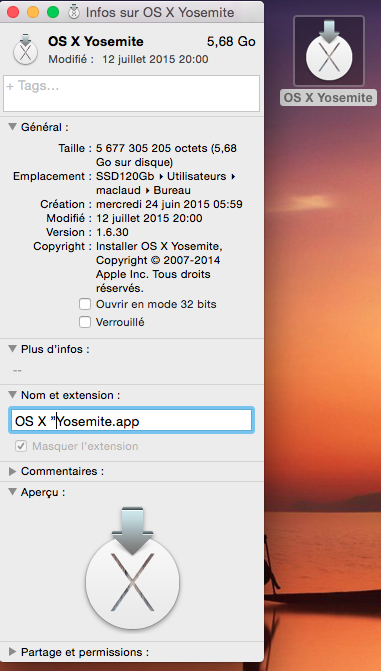Click the Emplacement path SSD120Gb

(x=125, y=176)
